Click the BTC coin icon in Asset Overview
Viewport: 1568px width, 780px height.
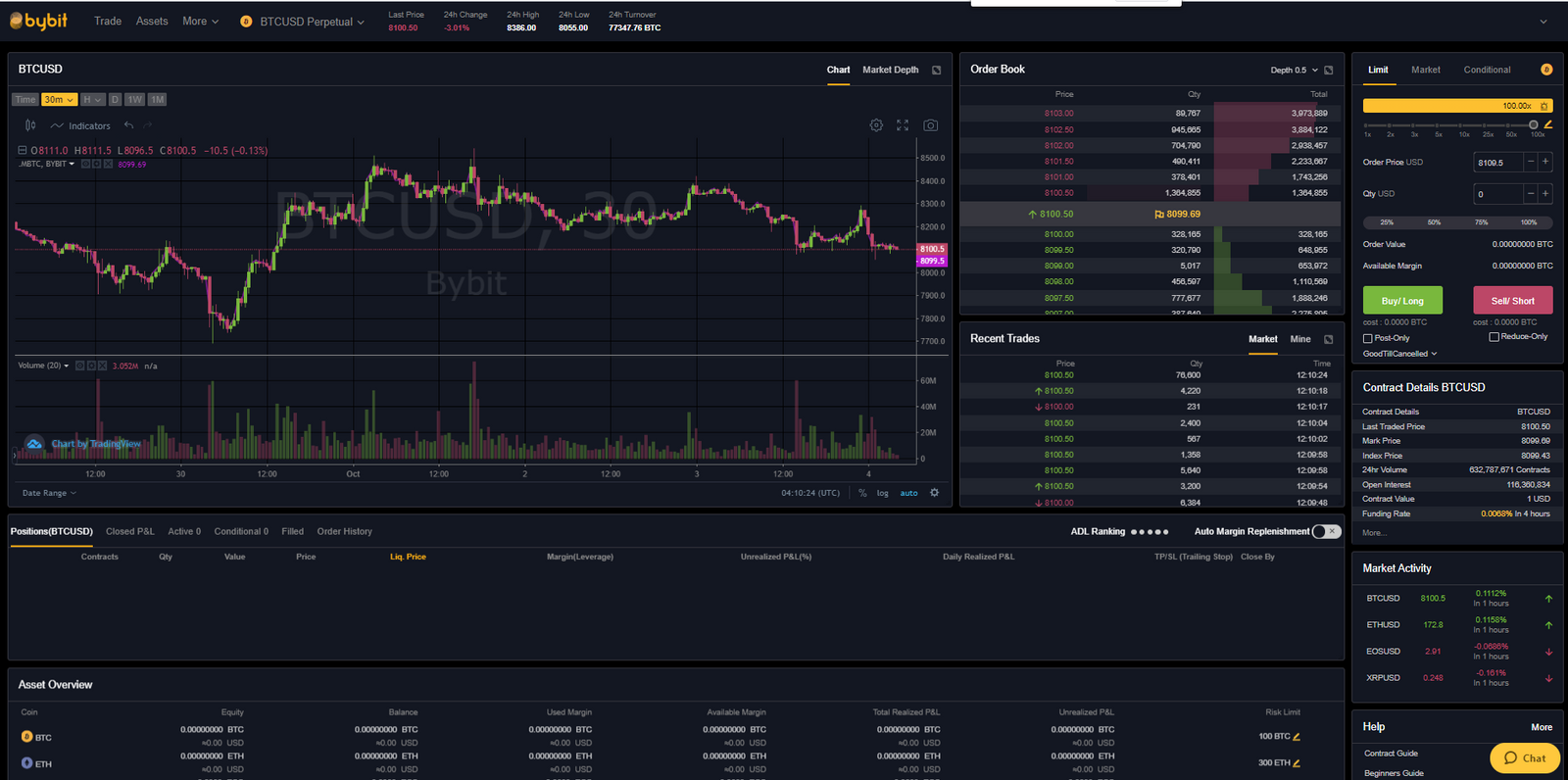point(27,736)
